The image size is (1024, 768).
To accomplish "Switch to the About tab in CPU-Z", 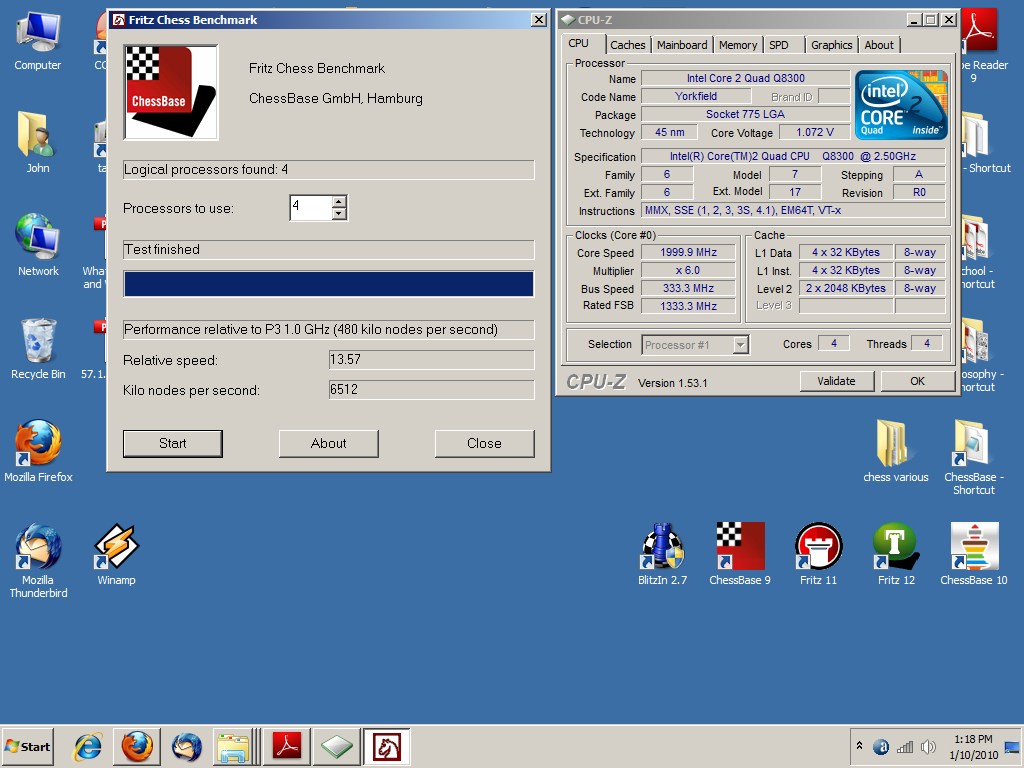I will click(879, 45).
